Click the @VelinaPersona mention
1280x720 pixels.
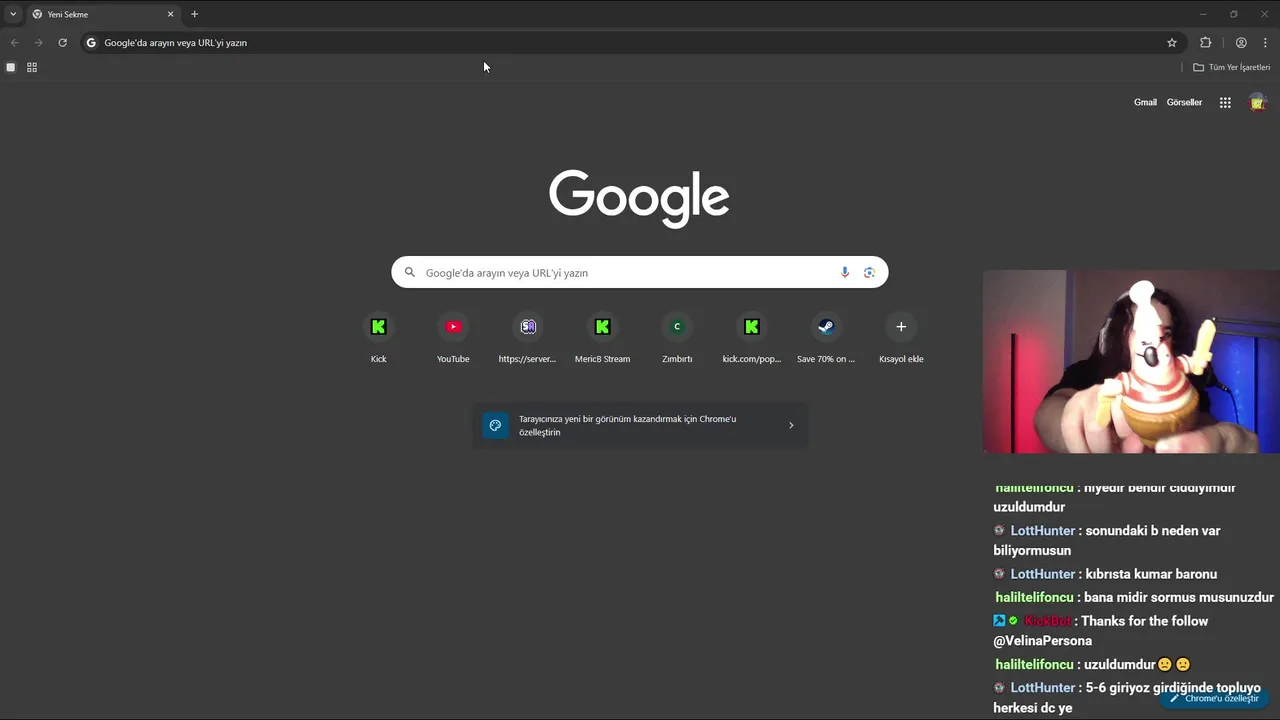[1042, 641]
